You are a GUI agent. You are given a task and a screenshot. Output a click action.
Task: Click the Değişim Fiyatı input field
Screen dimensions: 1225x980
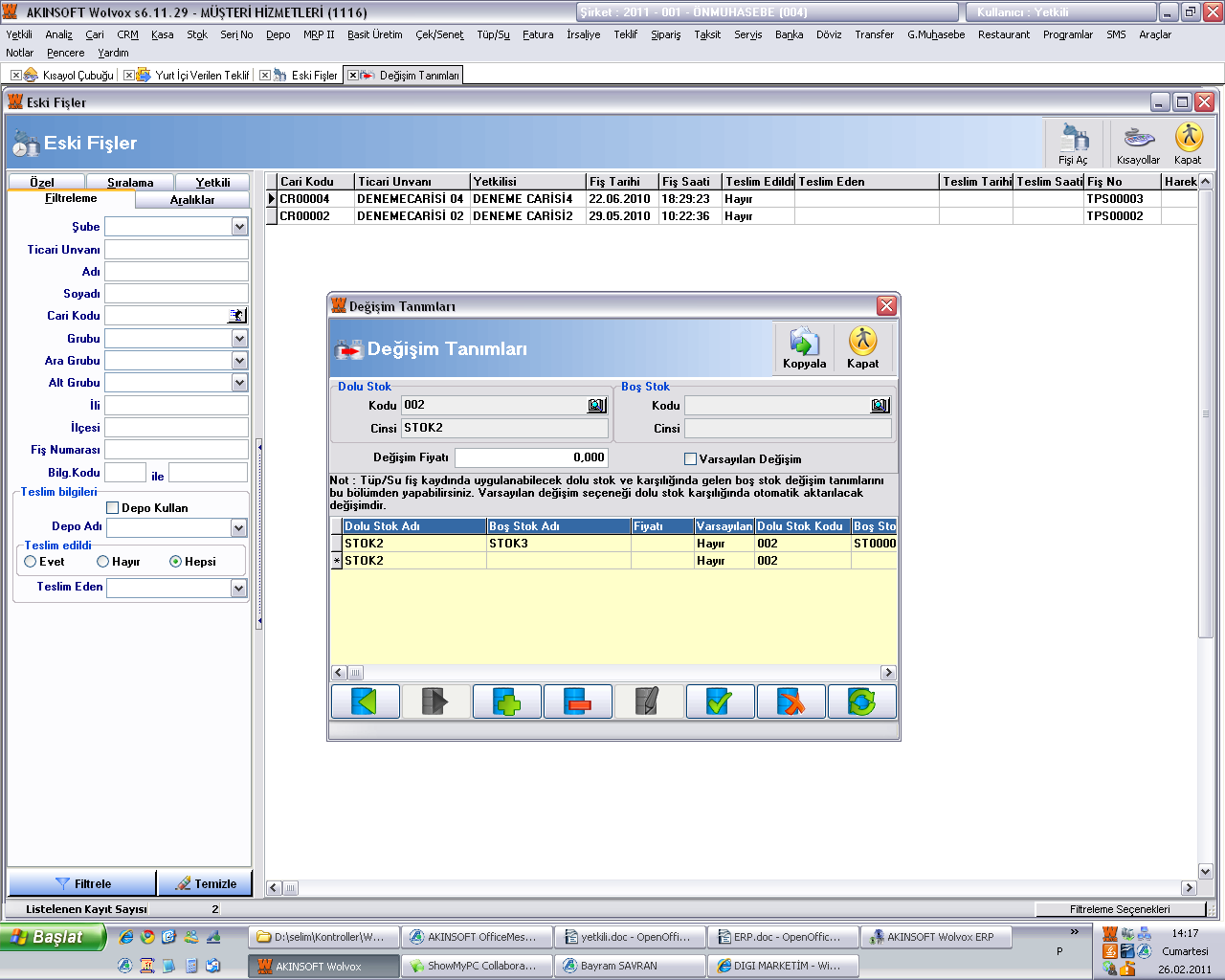(531, 458)
